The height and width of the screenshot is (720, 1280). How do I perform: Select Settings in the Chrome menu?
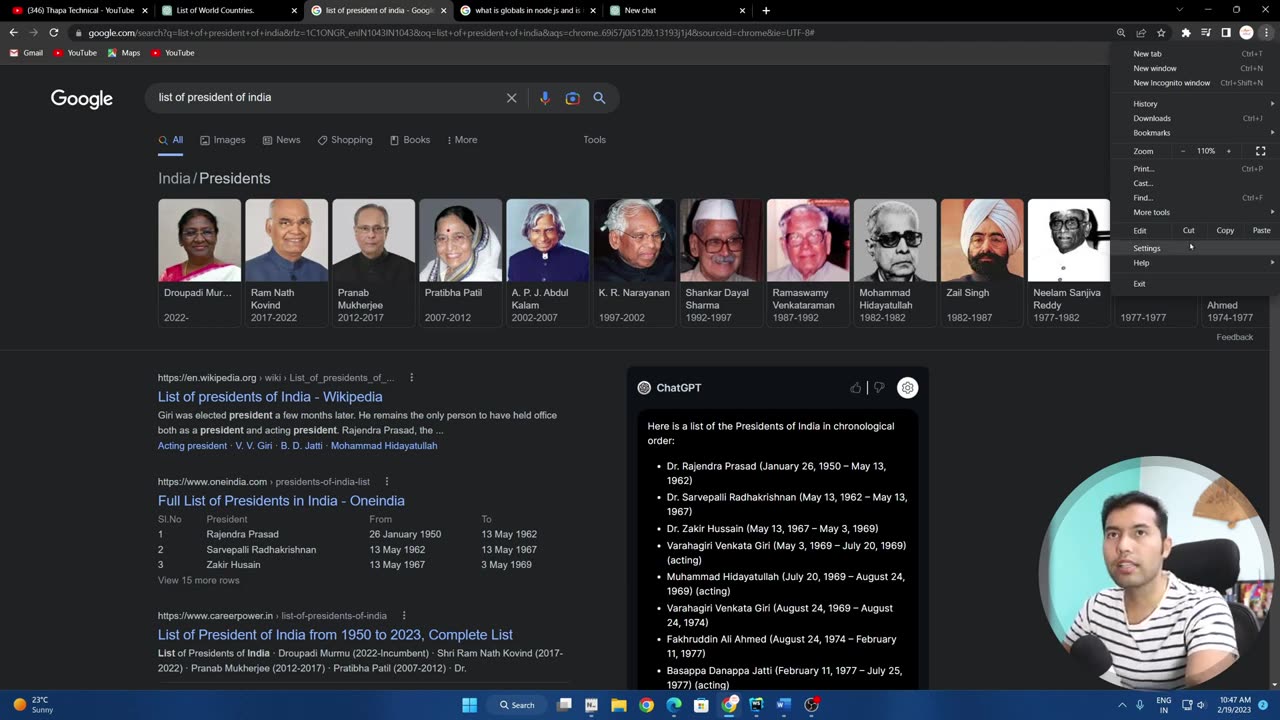tap(1194, 248)
